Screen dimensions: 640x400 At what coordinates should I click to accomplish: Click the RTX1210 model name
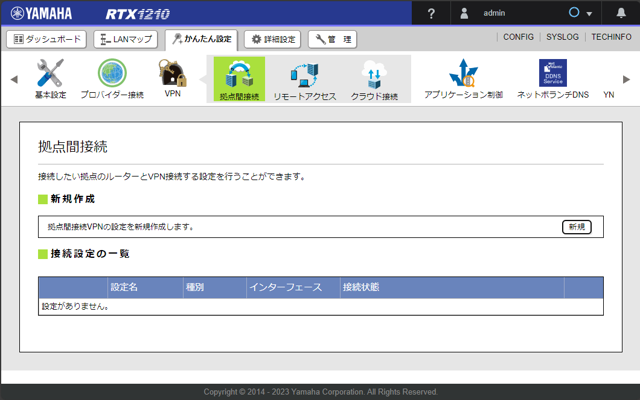(x=138, y=14)
